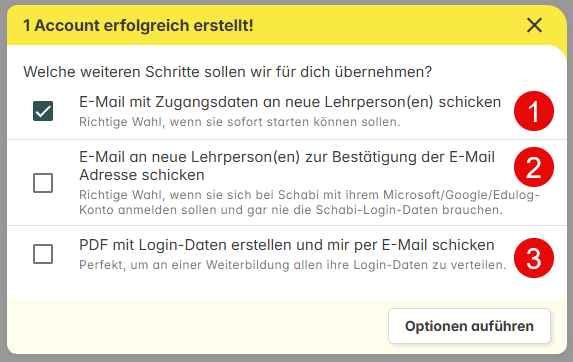Click the hint about sofort starten können

[240, 122]
